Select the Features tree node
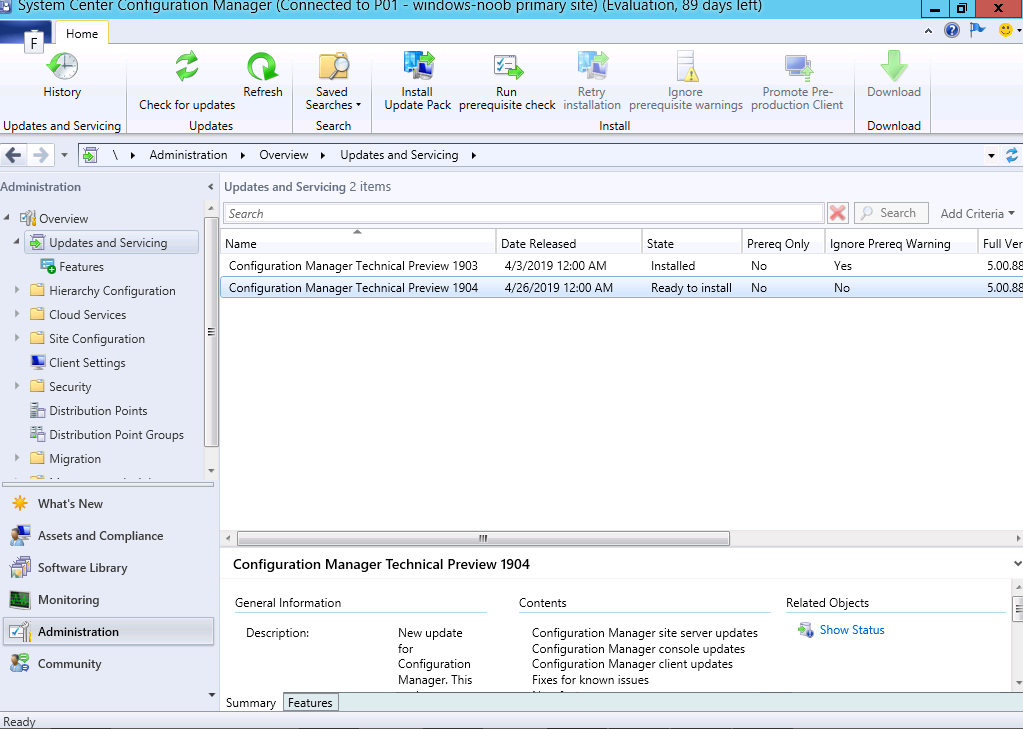The image size is (1023, 729). [81, 267]
